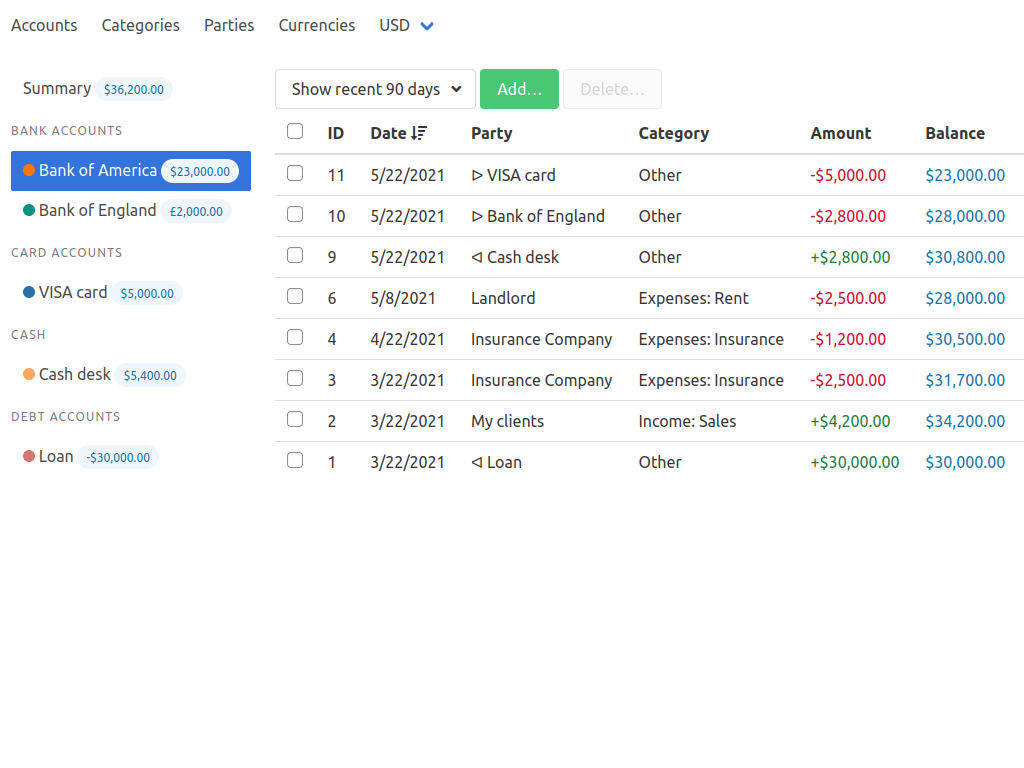Toggle the select-all checkbox in table header
The height and width of the screenshot is (768, 1024).
pyautogui.click(x=295, y=131)
